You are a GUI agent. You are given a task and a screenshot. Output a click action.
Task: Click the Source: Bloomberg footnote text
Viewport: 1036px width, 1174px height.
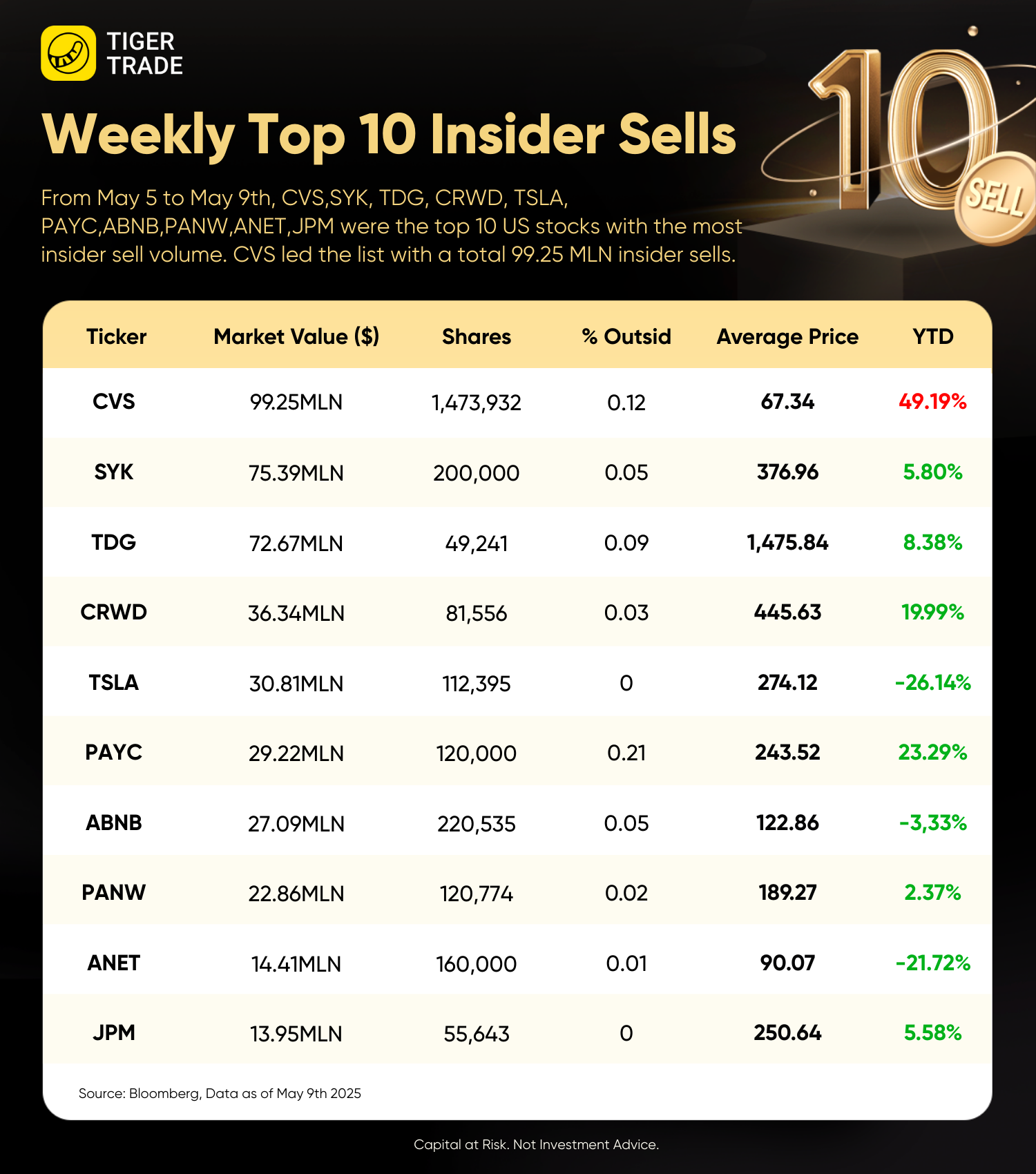220,1093
